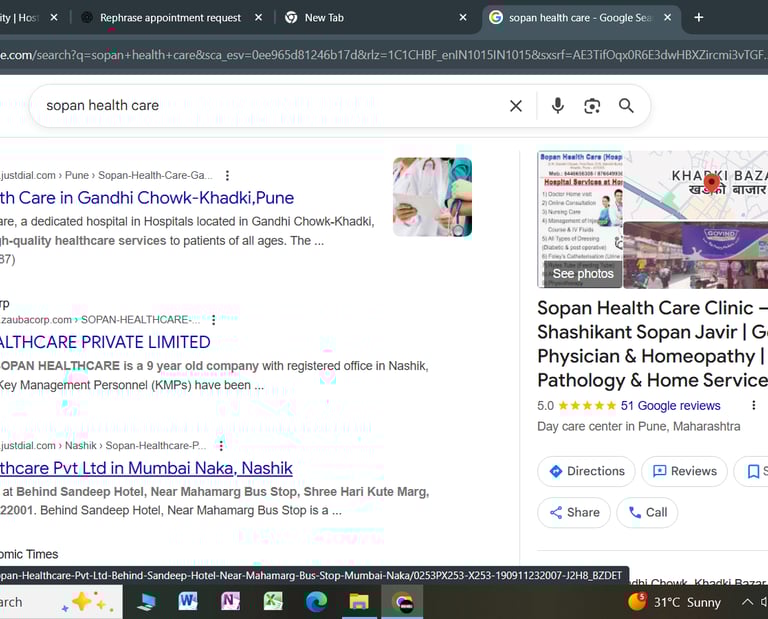Click the justdial.com Nashik breadcrumb
This screenshot has height=619, width=768.
(x=103, y=446)
